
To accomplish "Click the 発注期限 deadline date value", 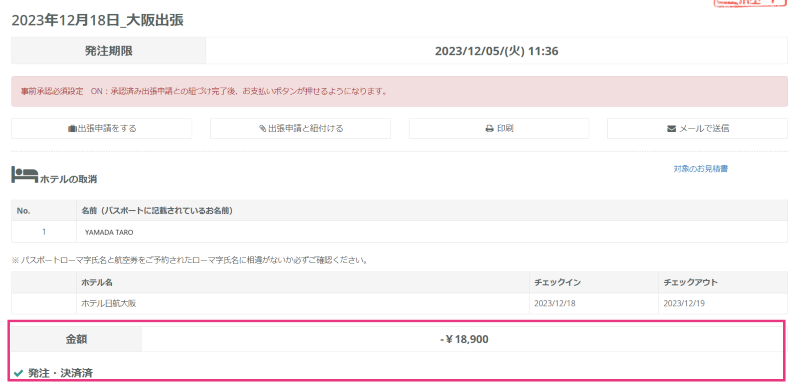I will (496, 51).
